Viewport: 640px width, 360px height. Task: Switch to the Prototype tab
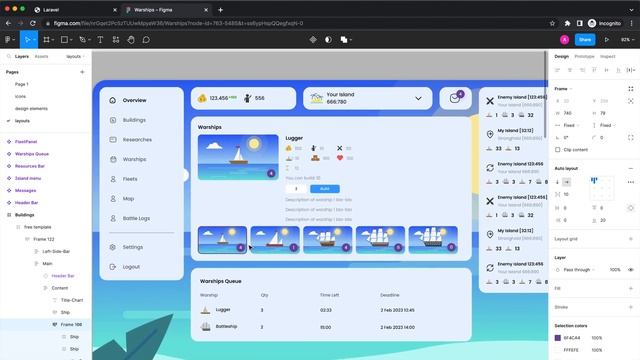(584, 56)
